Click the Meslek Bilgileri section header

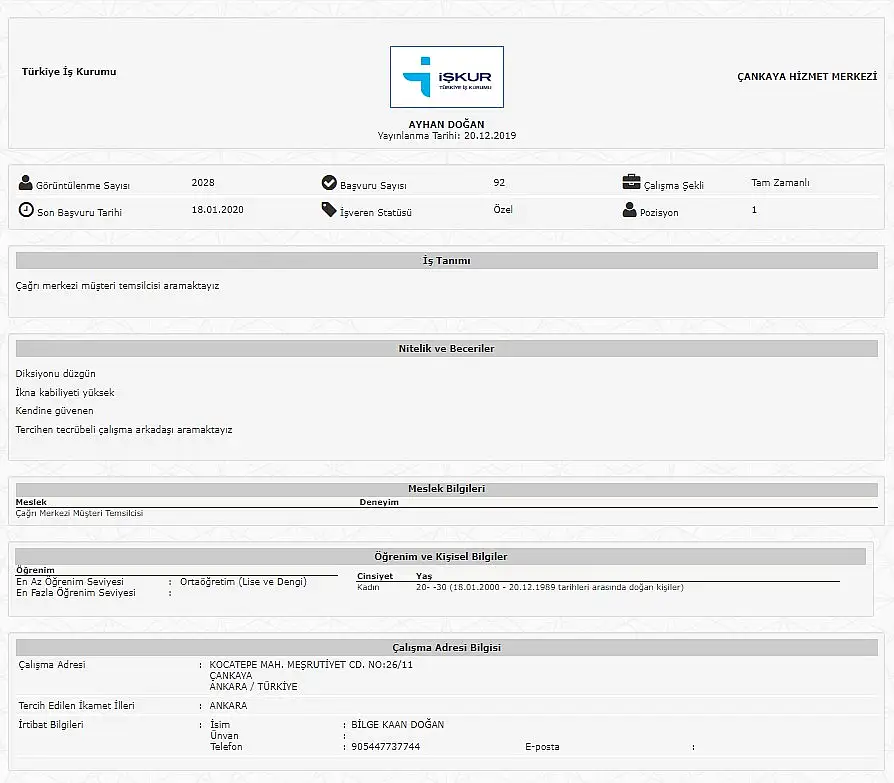(446, 489)
